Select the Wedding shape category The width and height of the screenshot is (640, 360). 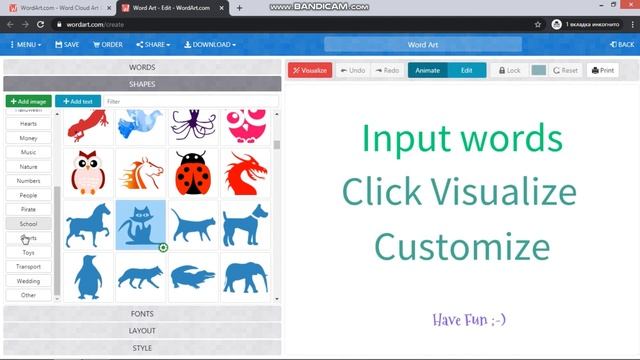tap(29, 281)
